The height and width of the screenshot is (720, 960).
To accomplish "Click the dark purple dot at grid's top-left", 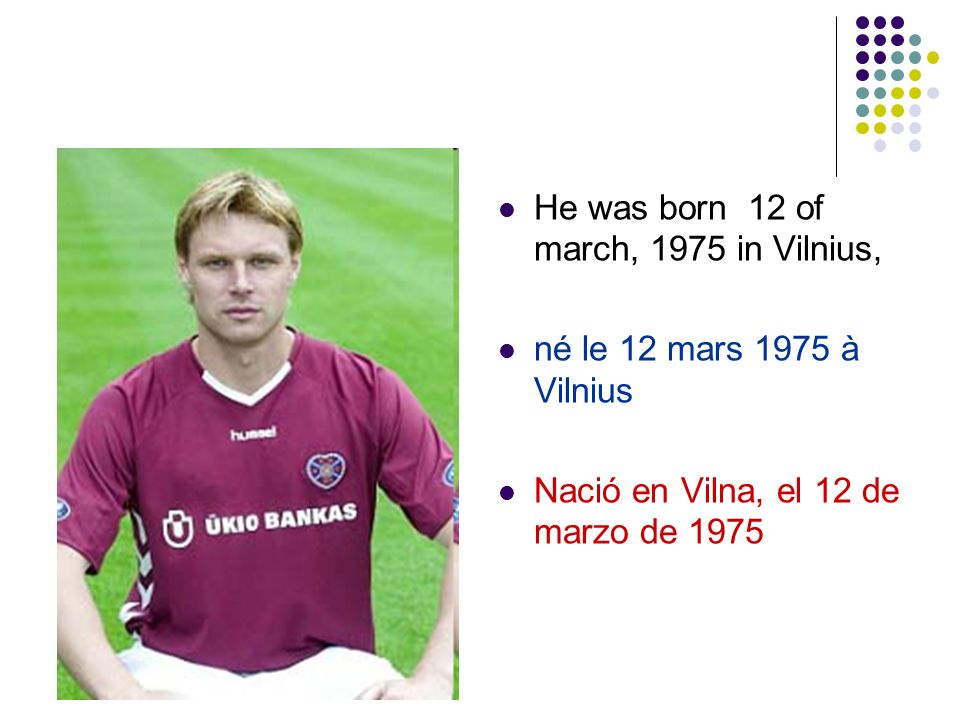I will pyautogui.click(x=862, y=23).
